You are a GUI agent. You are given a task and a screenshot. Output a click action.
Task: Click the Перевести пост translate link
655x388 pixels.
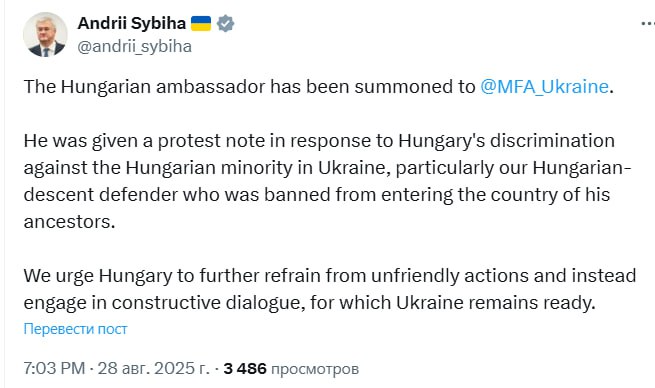coord(75,329)
